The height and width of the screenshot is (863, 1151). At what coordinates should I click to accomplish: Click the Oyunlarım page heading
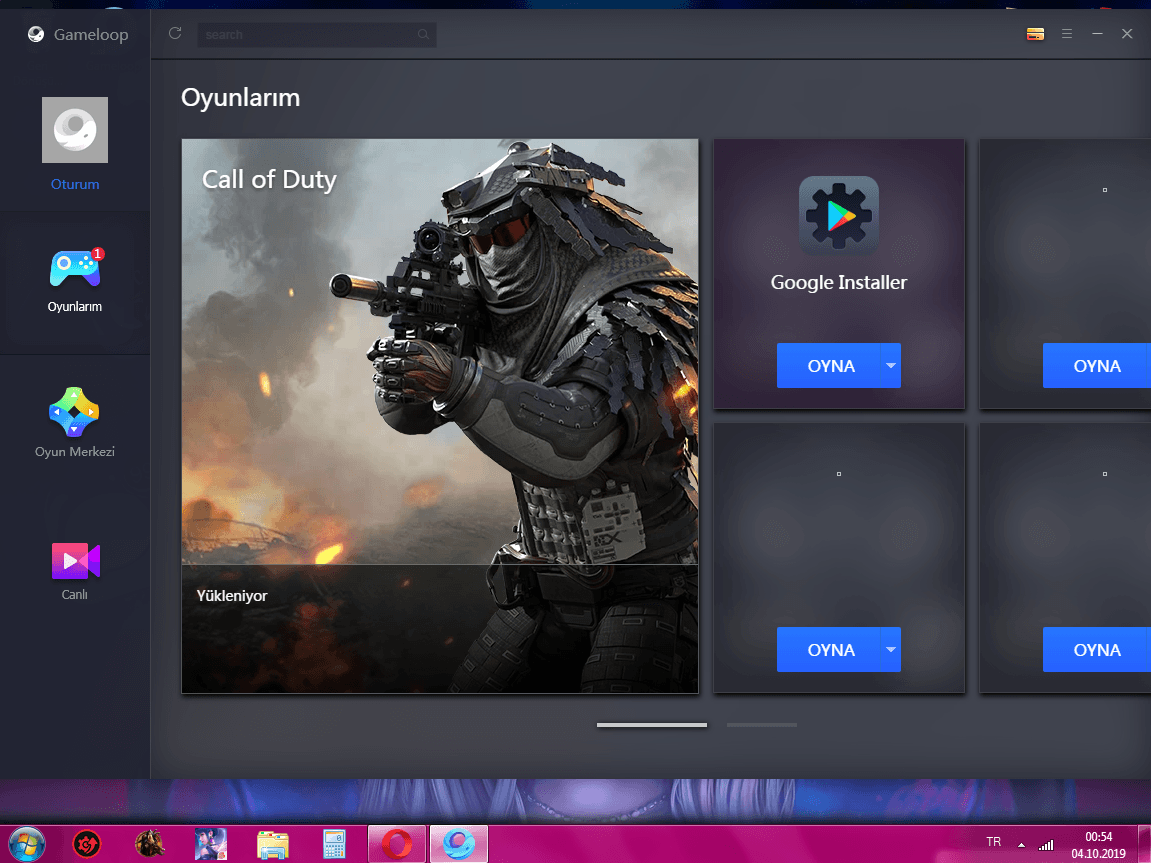(x=241, y=98)
